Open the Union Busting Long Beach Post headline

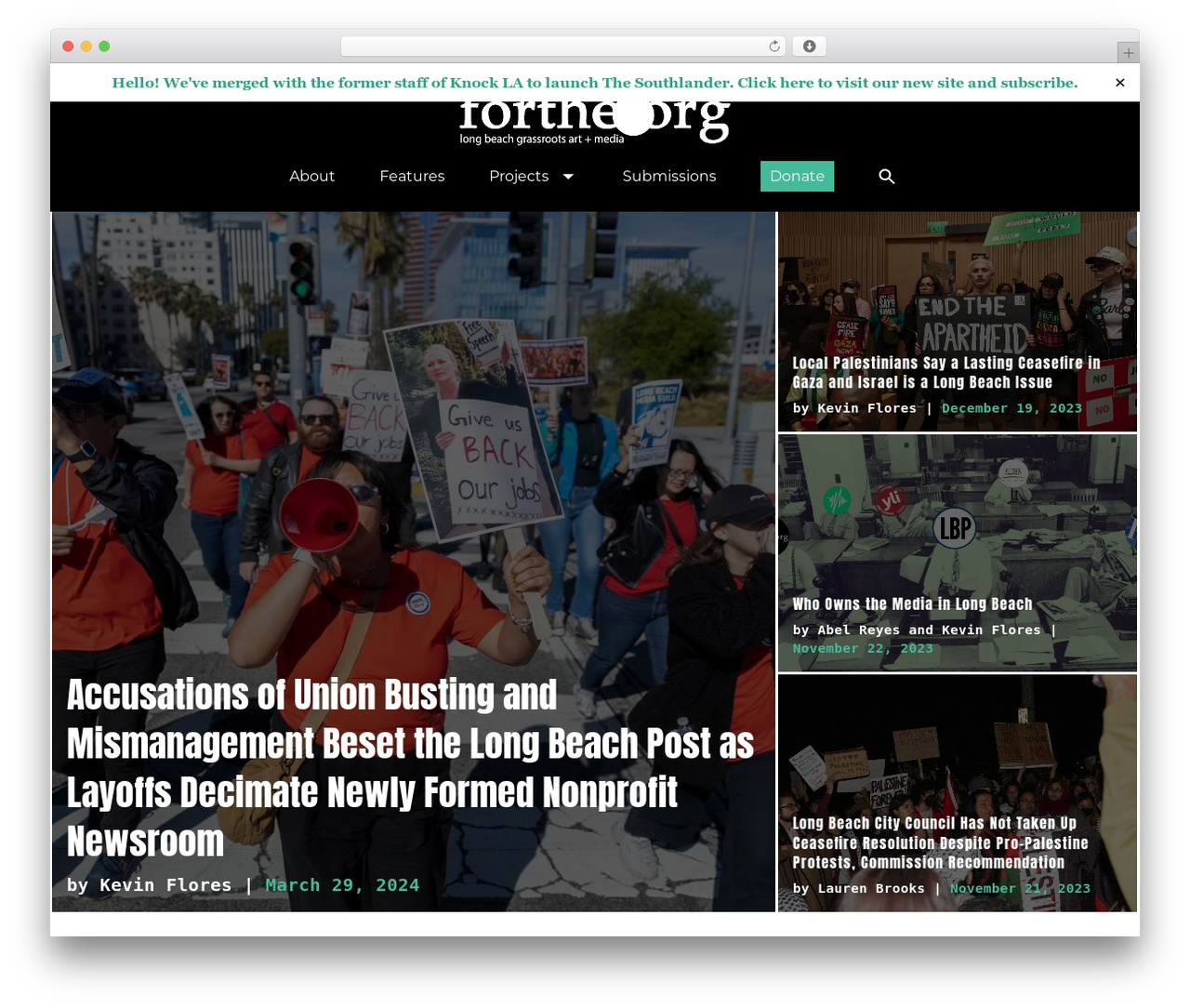tap(410, 768)
